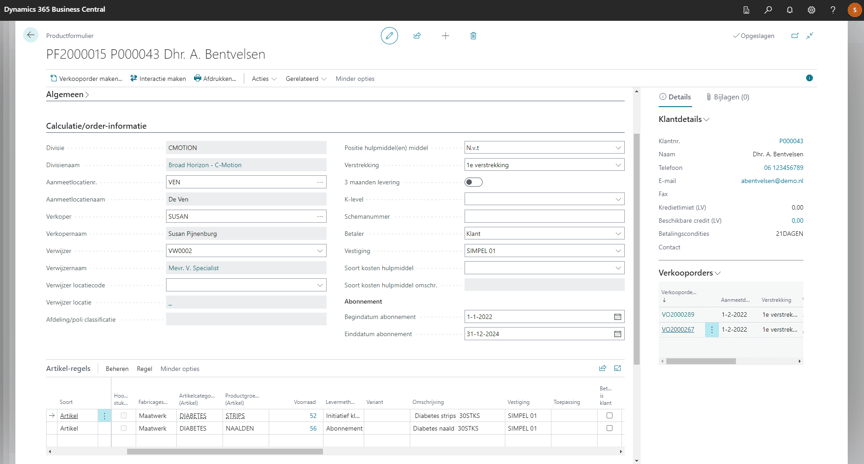Open Verwijzer locatiecode dropdown

pyautogui.click(x=320, y=285)
